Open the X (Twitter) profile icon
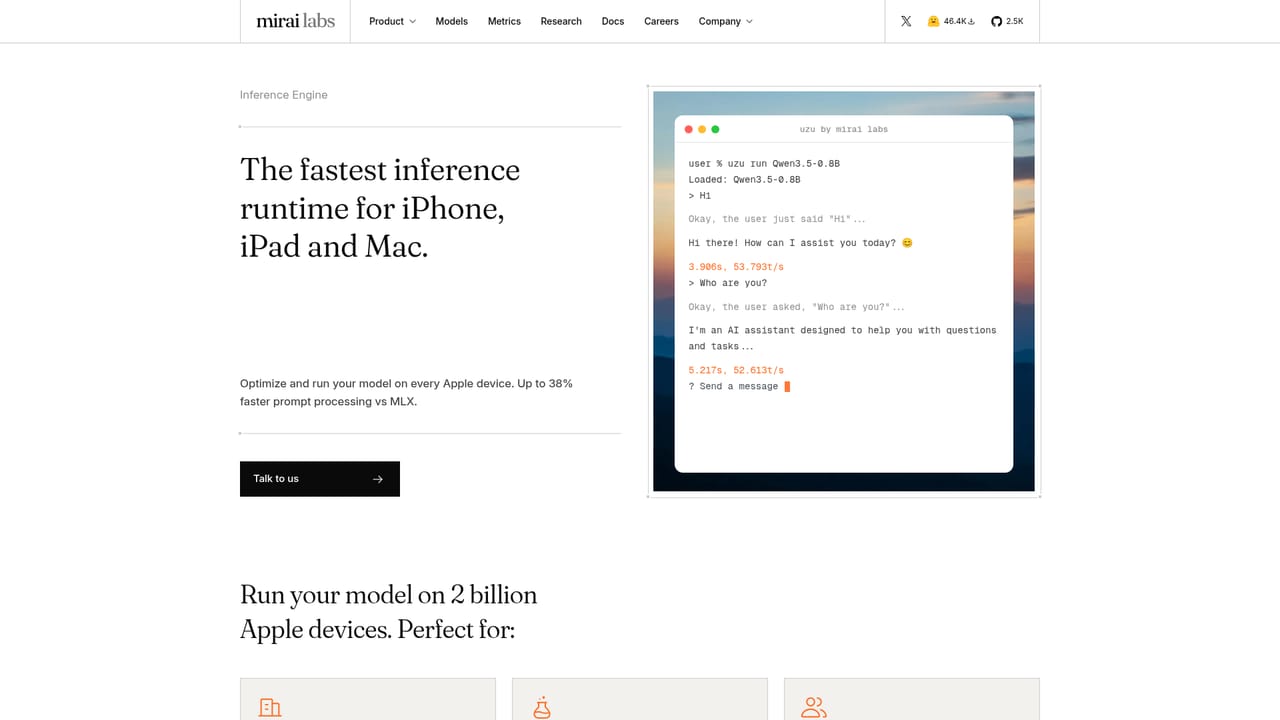The width and height of the screenshot is (1280, 720). tap(906, 21)
